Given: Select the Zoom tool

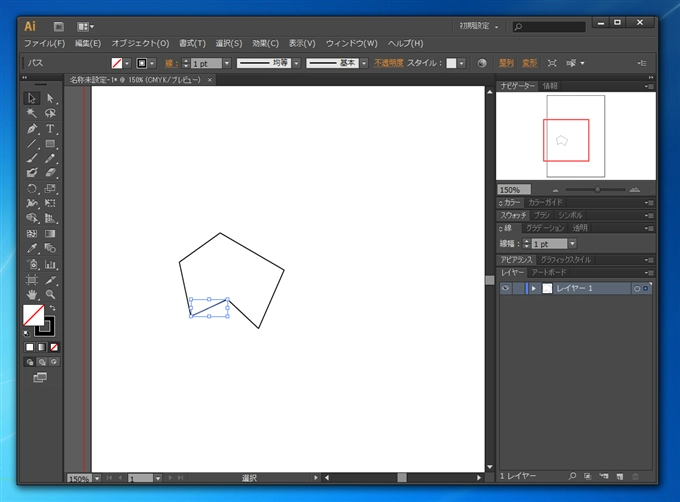Looking at the screenshot, I should coord(50,295).
